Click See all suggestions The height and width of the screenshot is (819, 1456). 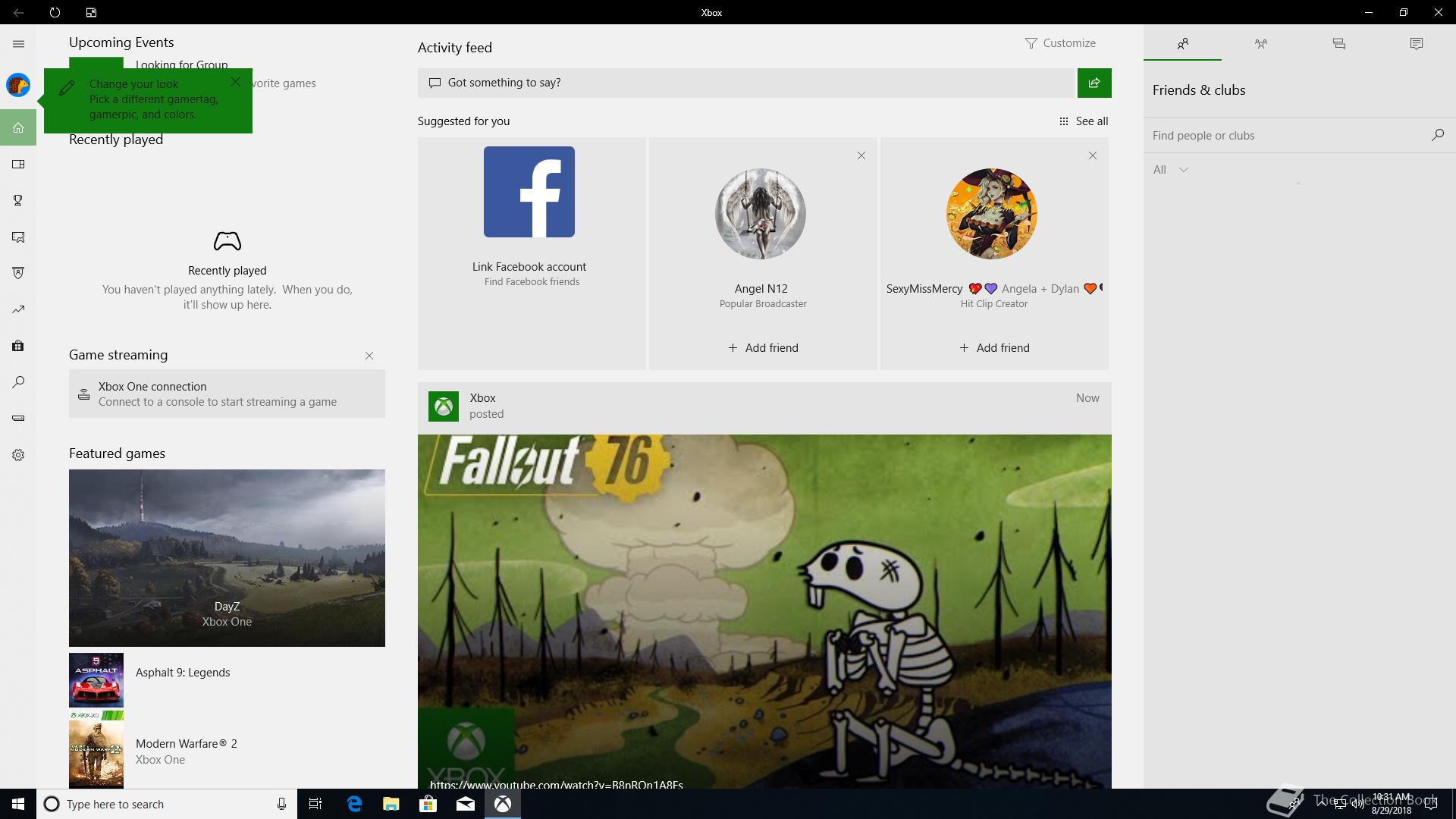click(1084, 121)
